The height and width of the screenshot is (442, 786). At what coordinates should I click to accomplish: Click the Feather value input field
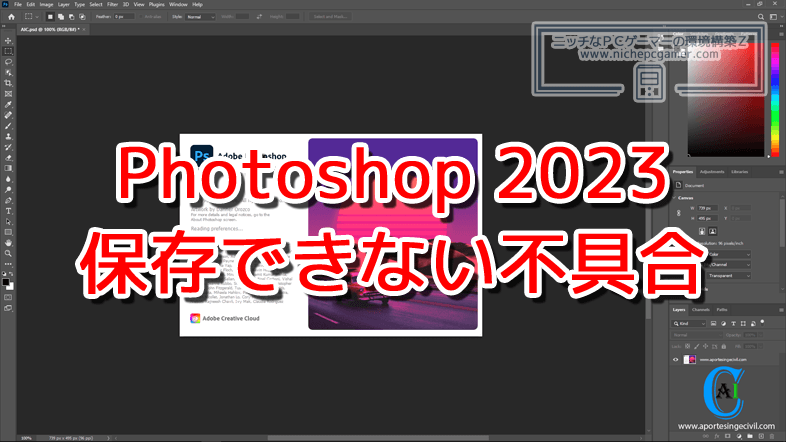(123, 17)
